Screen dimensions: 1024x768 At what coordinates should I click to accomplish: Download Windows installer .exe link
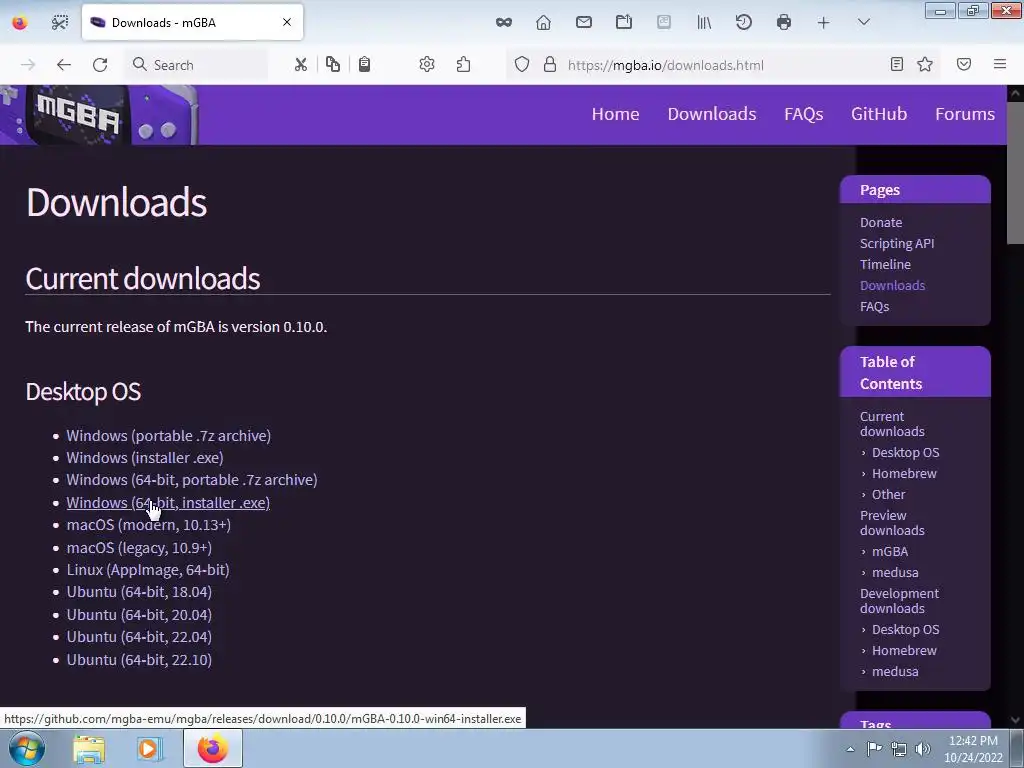145,458
